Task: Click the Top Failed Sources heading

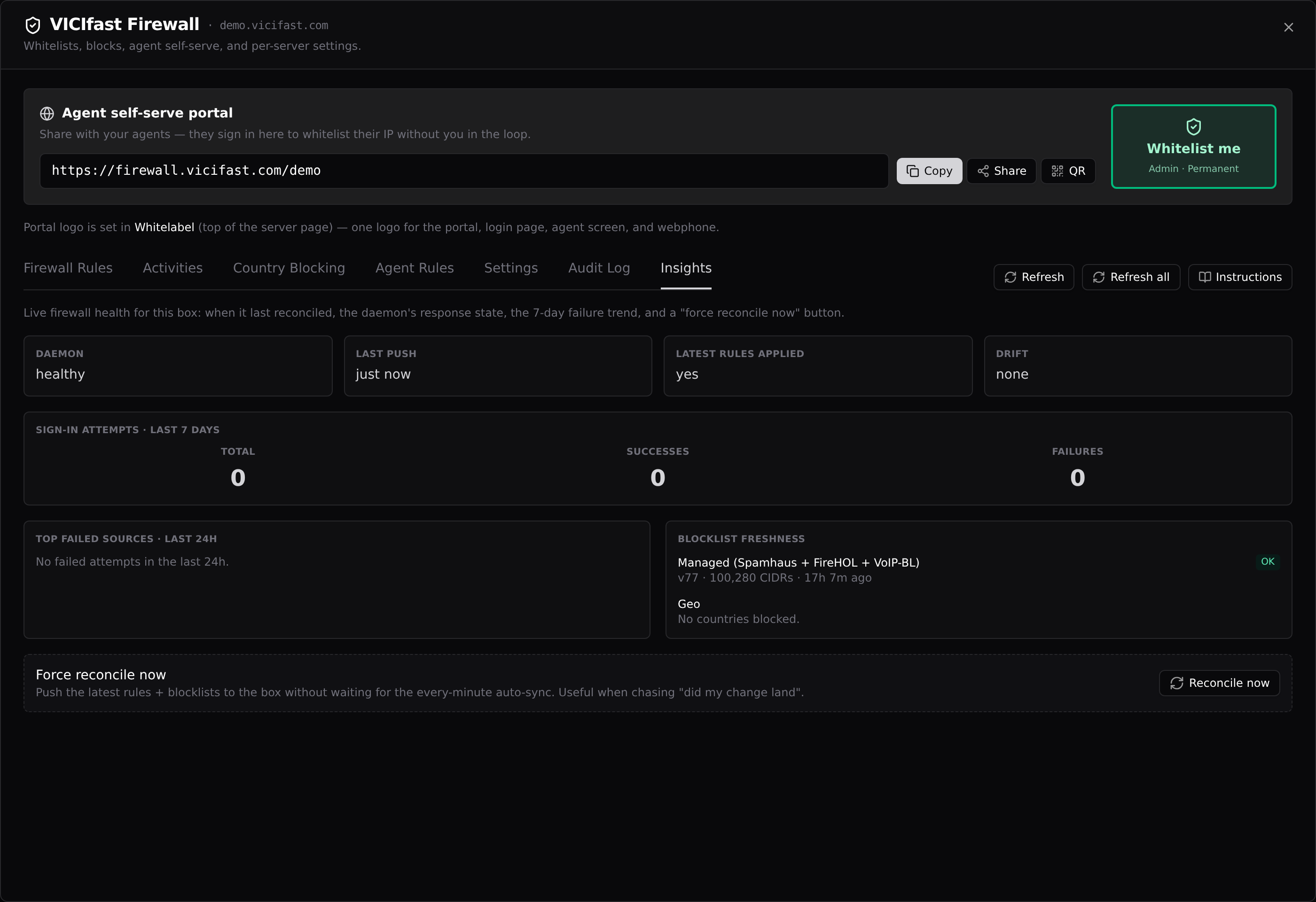Action: (x=126, y=539)
